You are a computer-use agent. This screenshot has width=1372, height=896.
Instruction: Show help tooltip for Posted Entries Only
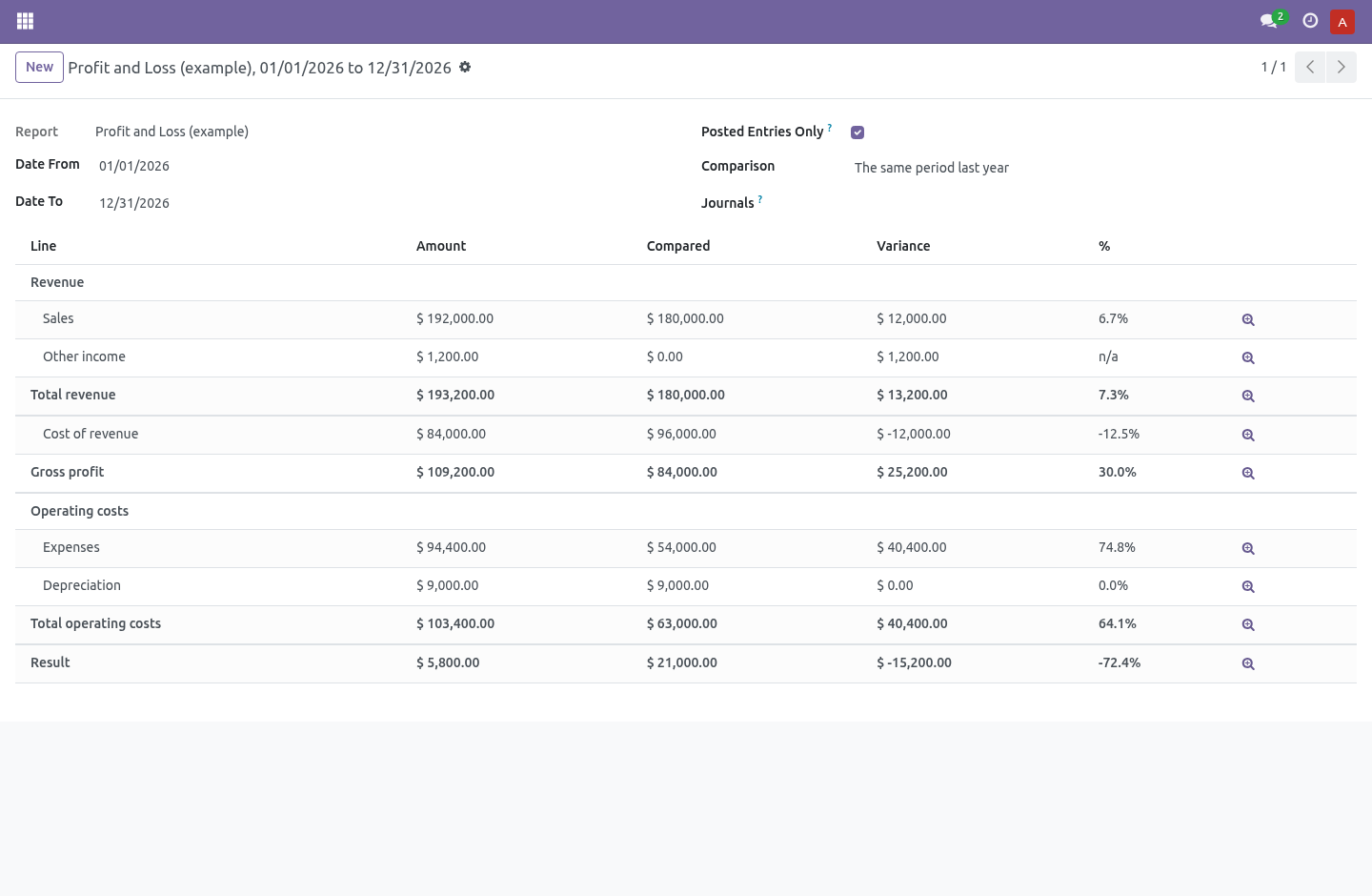coord(830,128)
